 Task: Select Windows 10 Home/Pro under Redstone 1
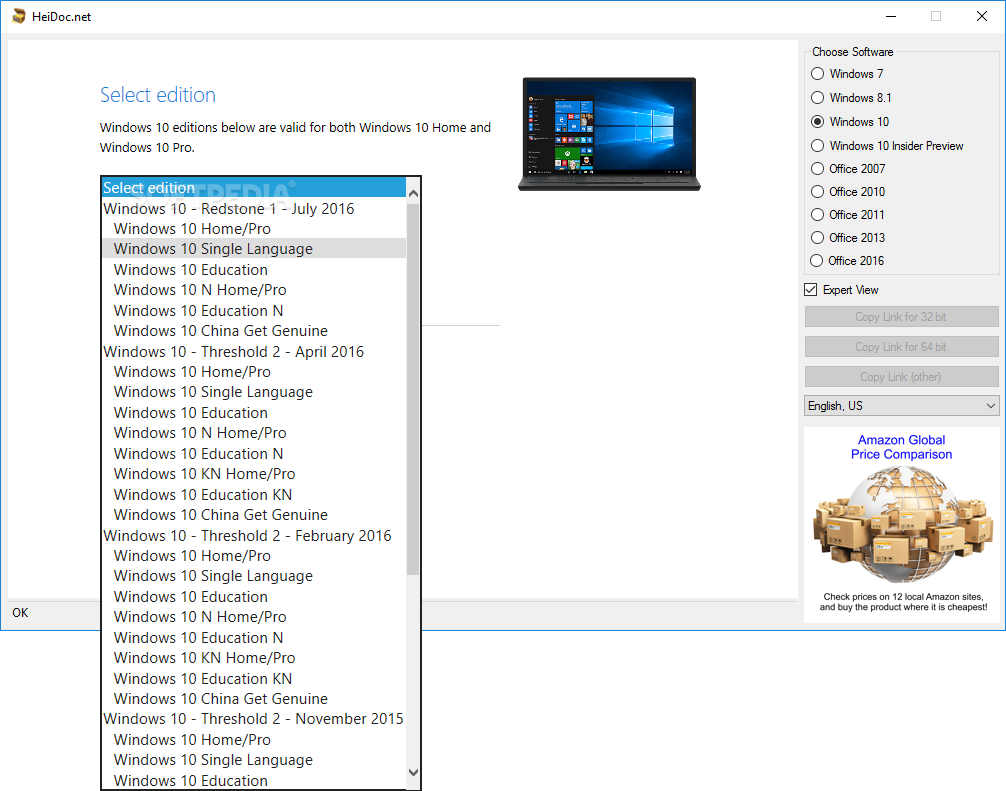(254, 228)
